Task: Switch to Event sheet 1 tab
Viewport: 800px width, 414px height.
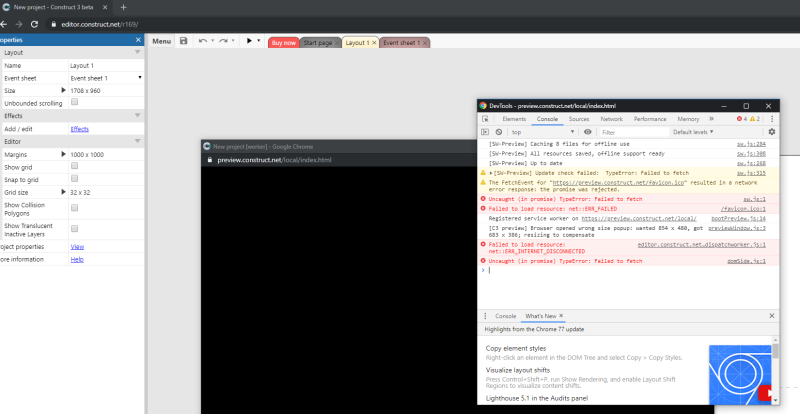Action: tap(402, 43)
